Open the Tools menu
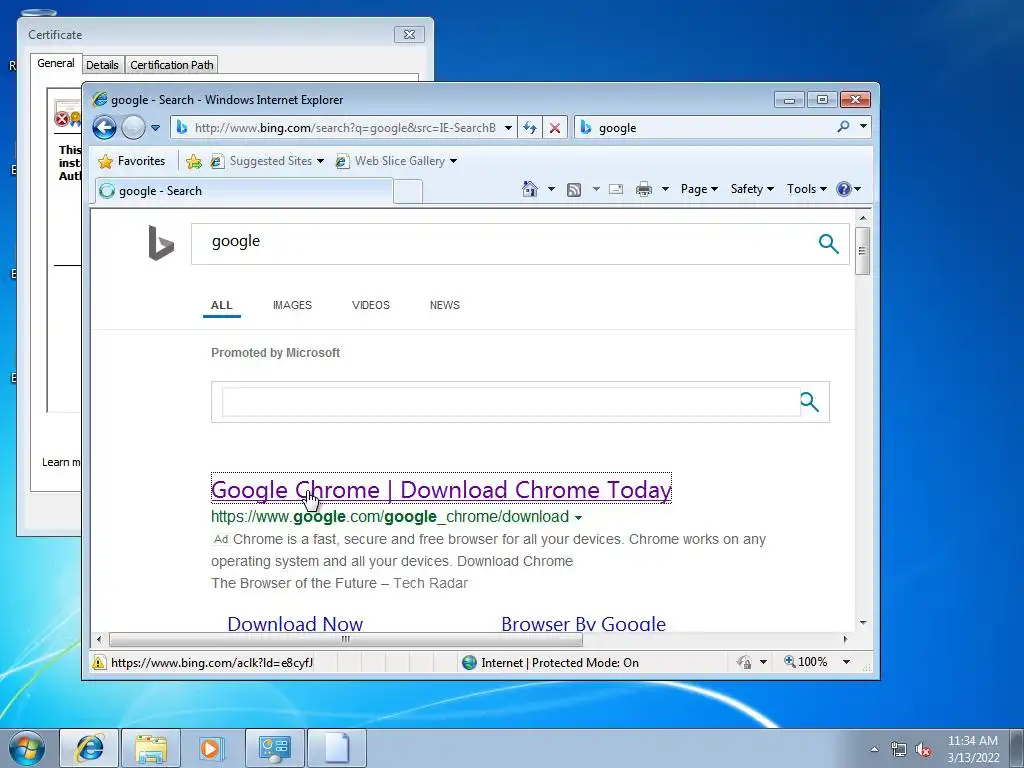This screenshot has height=768, width=1024. tap(807, 189)
